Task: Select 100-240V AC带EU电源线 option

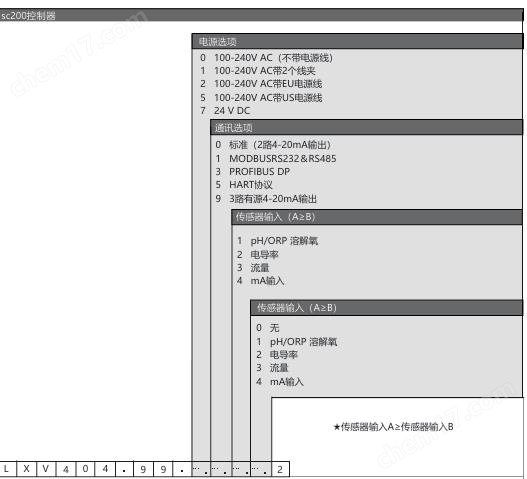Action: pyautogui.click(x=261, y=84)
